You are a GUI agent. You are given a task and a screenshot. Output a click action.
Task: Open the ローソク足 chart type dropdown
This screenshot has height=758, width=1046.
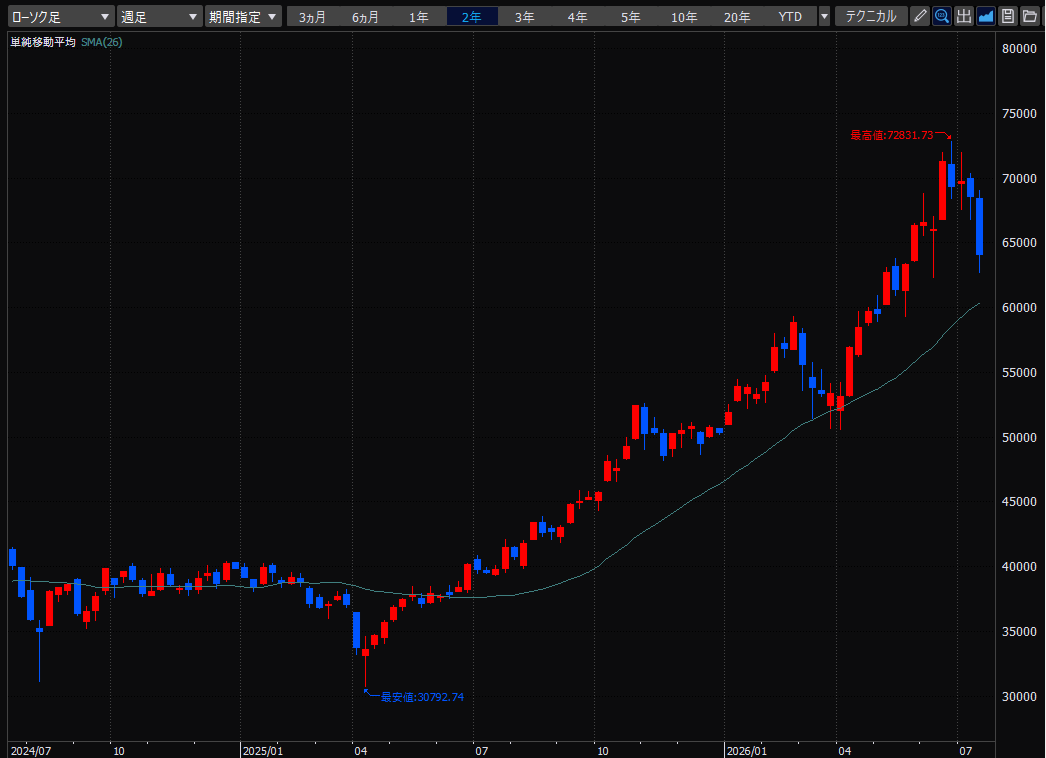pyautogui.click(x=60, y=17)
